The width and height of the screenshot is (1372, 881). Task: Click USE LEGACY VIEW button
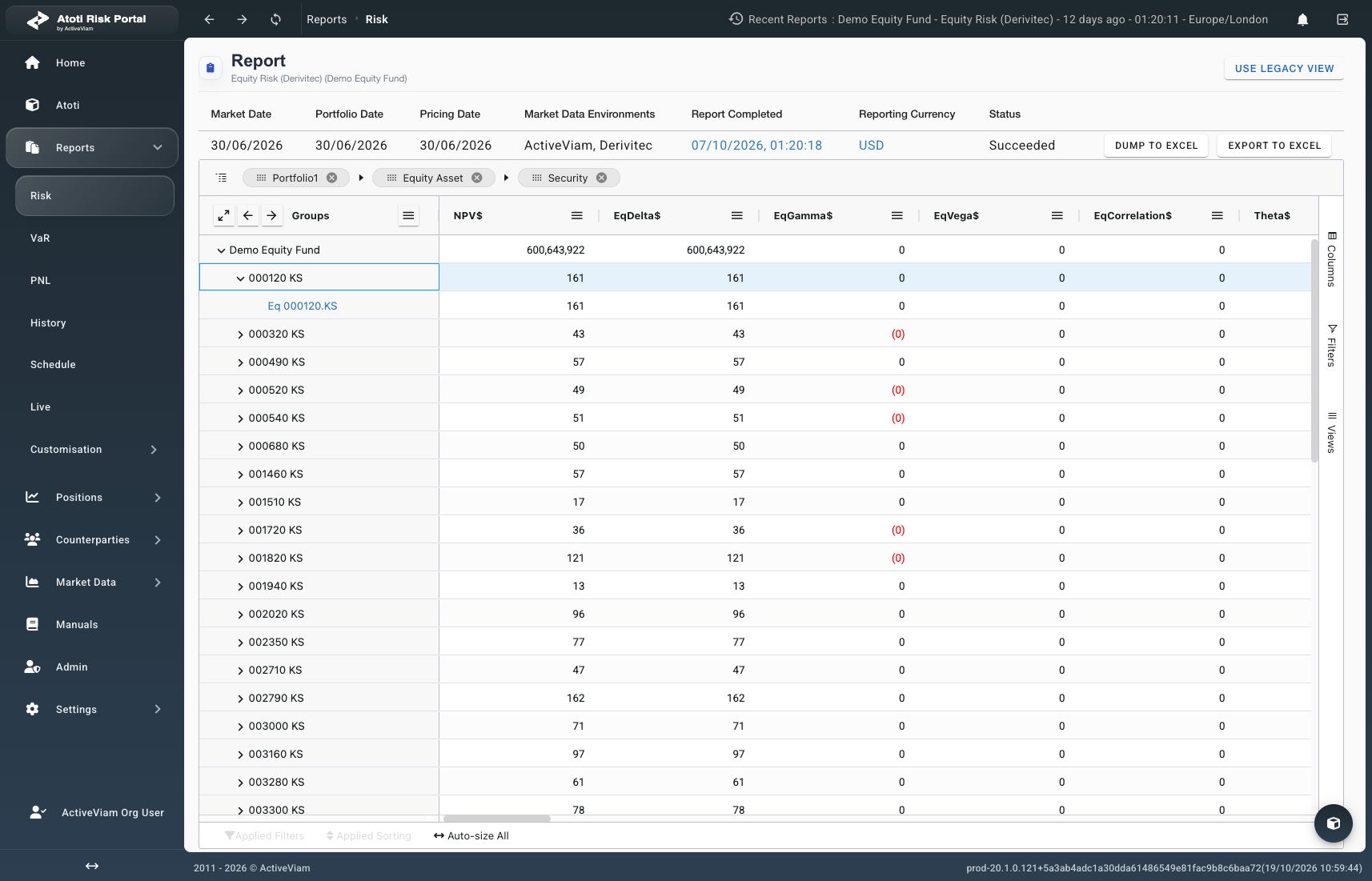1284,68
